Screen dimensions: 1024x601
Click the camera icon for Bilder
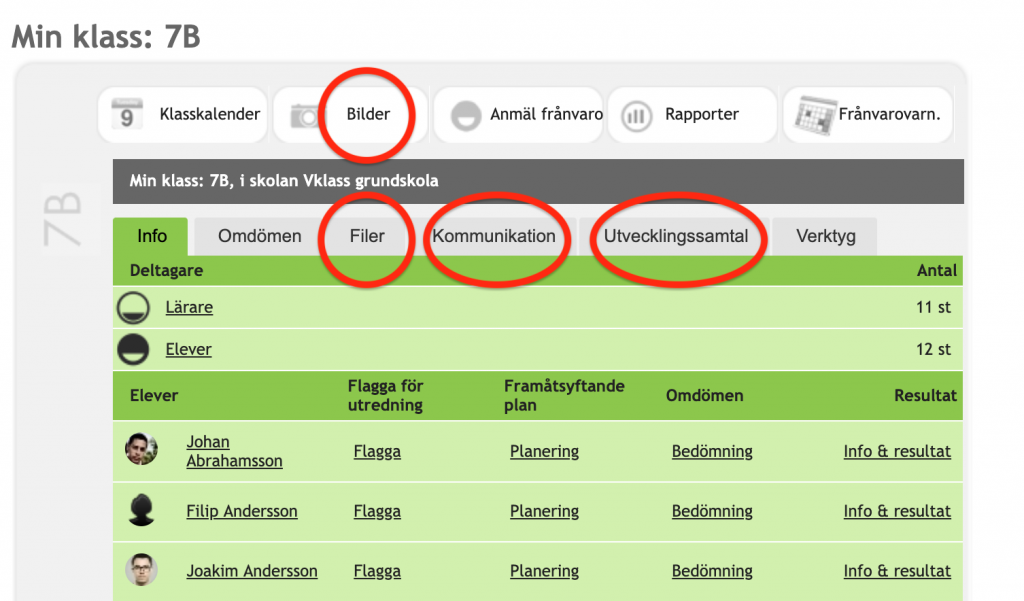point(304,116)
